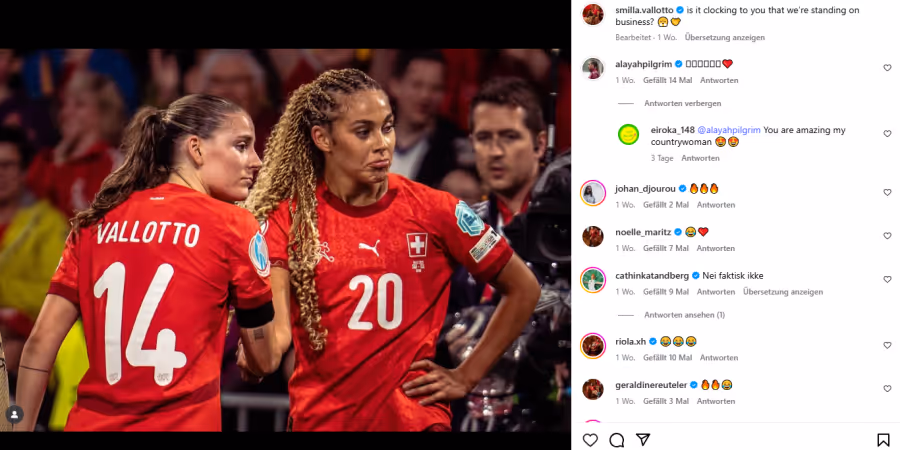
Task: Like riola.xh's comment heart
Action: 887,346
